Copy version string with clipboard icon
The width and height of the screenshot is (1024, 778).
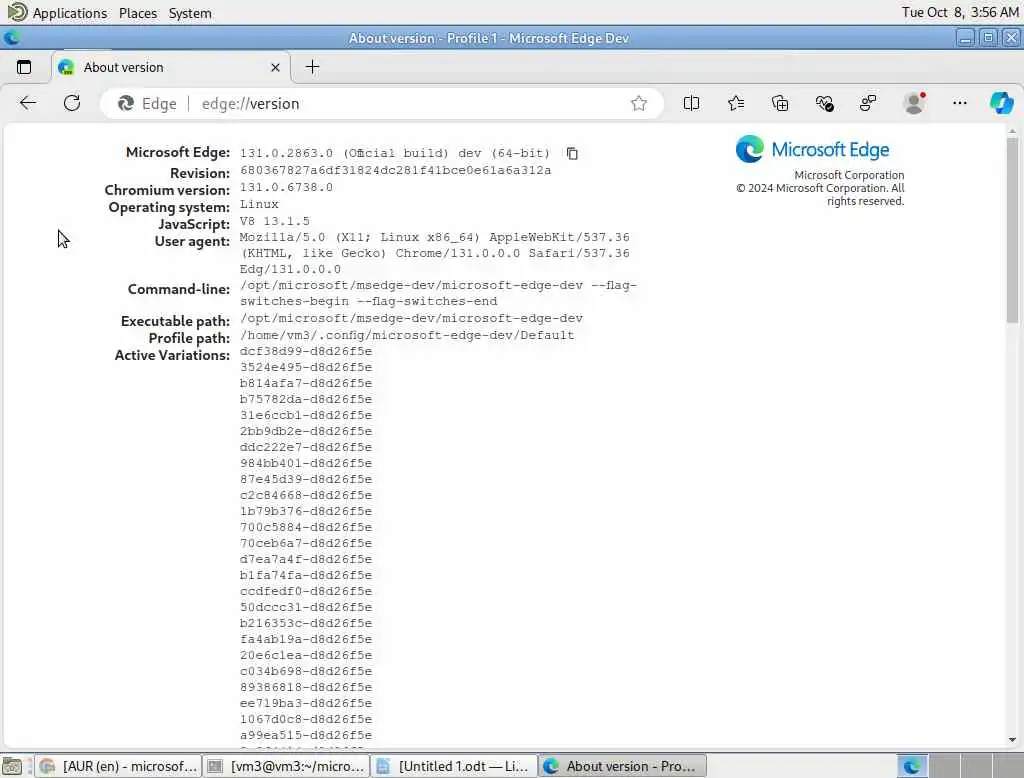[572, 154]
